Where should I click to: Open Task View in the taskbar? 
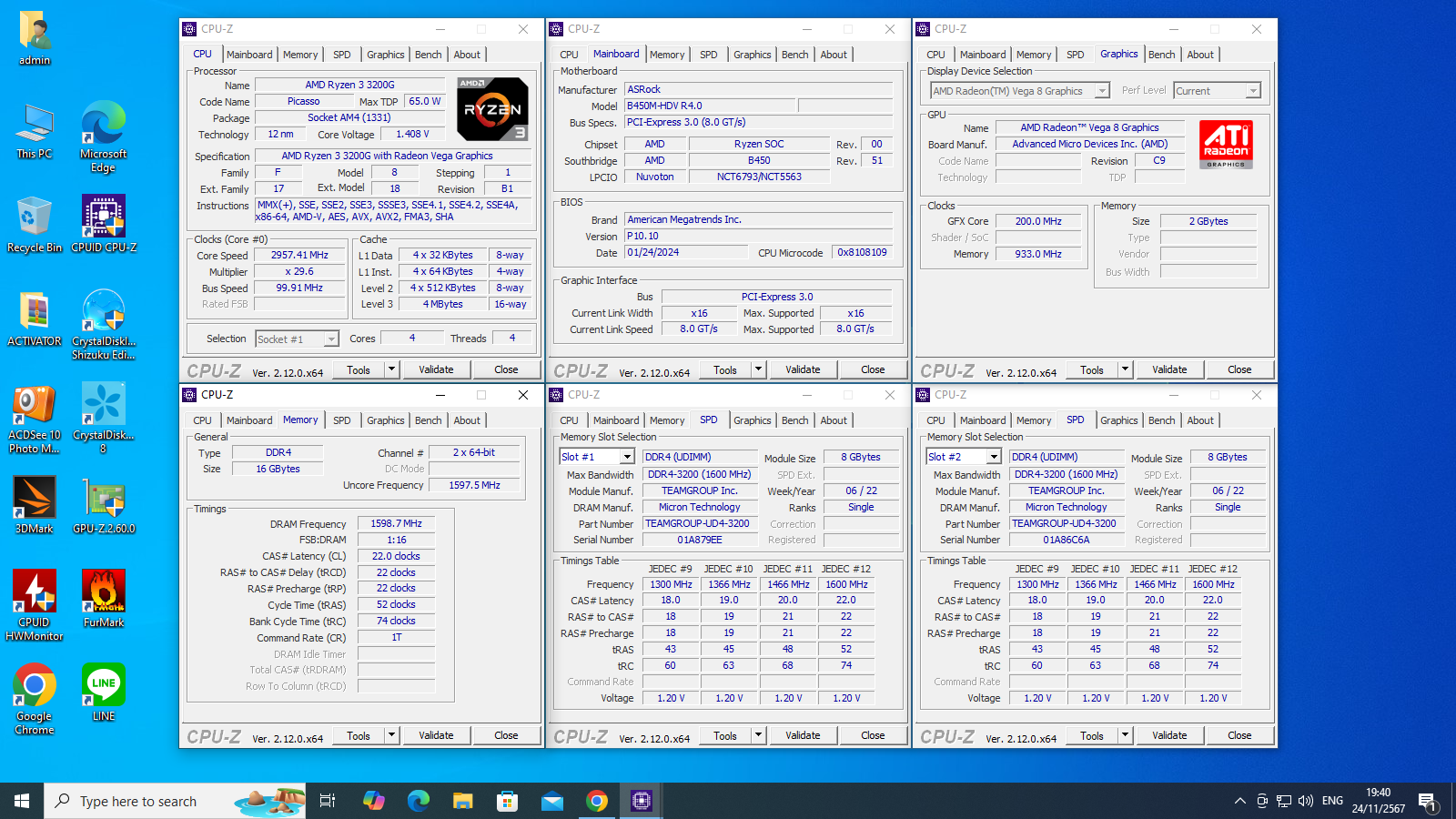coord(328,801)
